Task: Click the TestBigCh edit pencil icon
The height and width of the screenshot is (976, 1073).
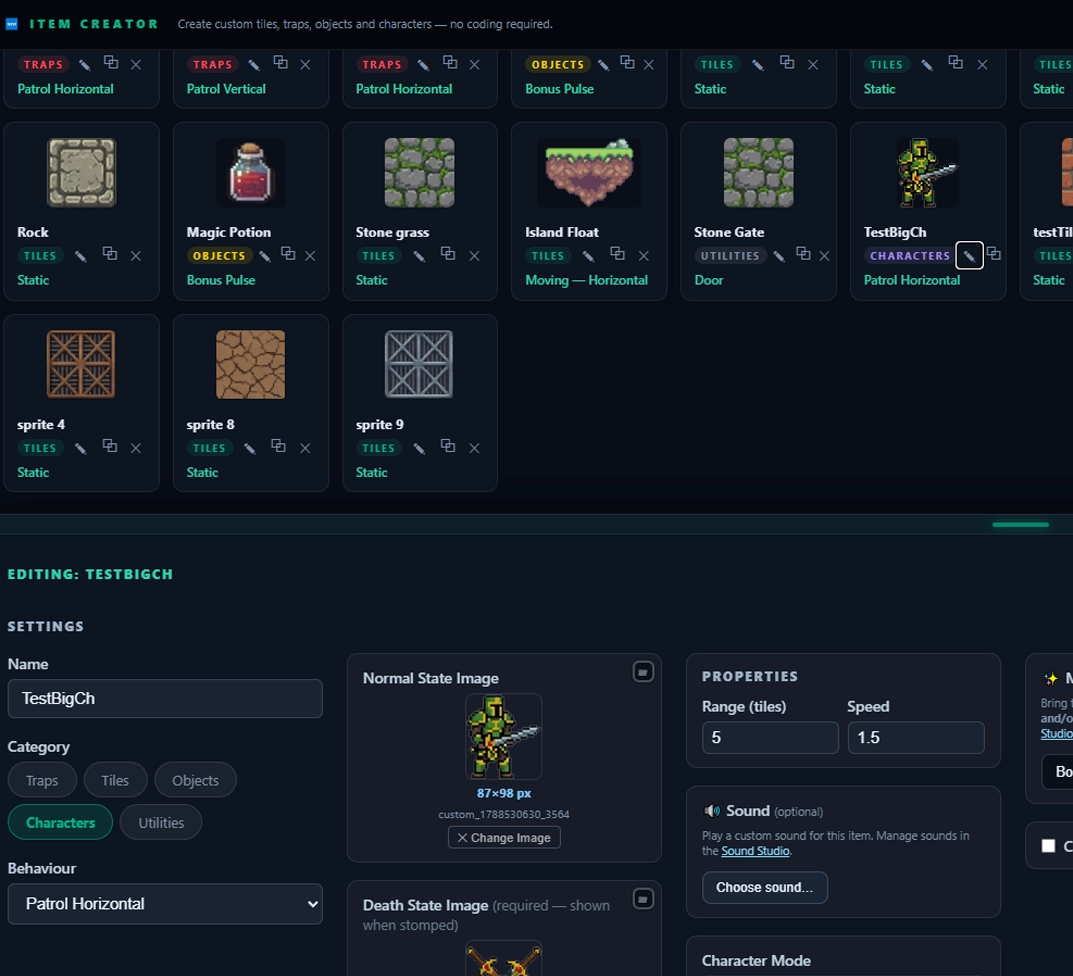Action: click(x=970, y=256)
